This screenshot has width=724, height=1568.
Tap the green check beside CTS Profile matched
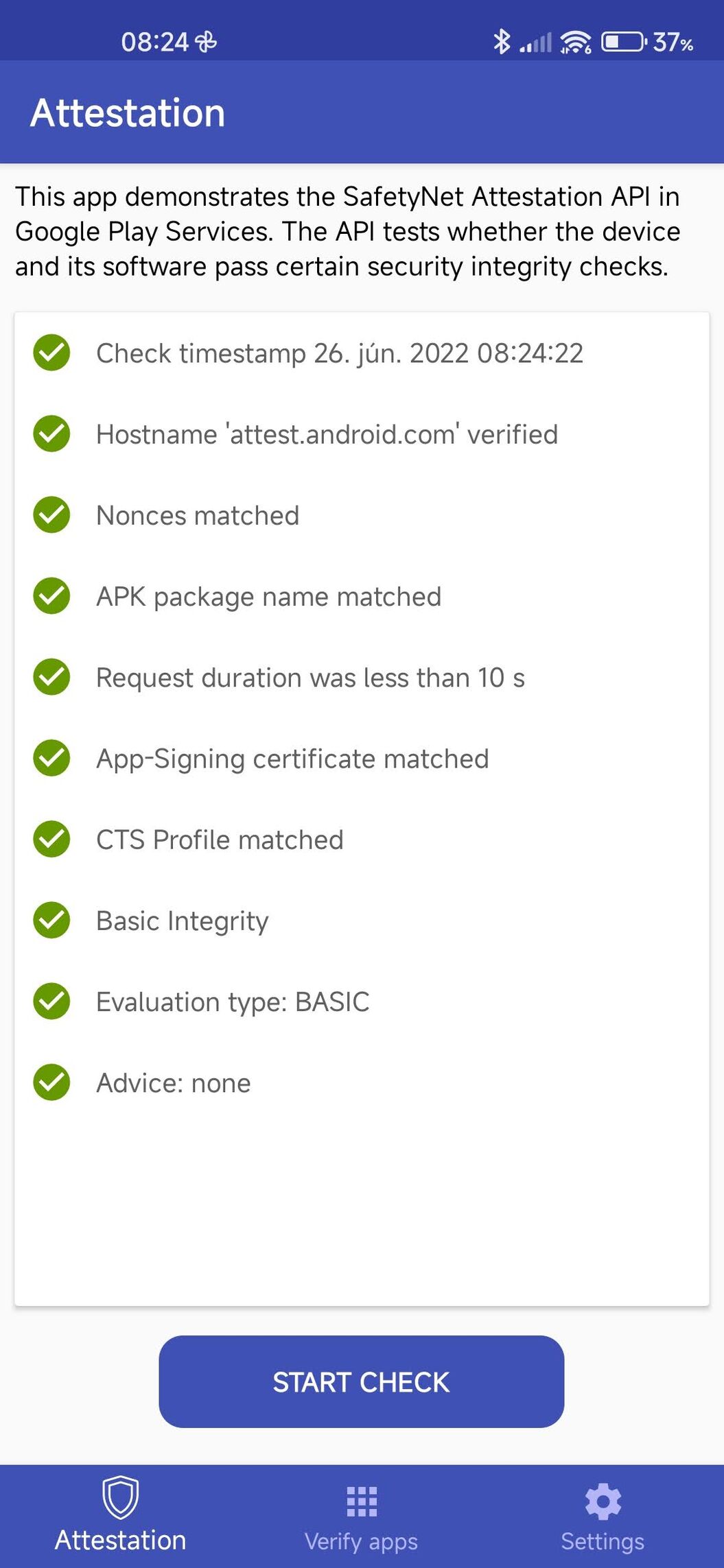[51, 840]
